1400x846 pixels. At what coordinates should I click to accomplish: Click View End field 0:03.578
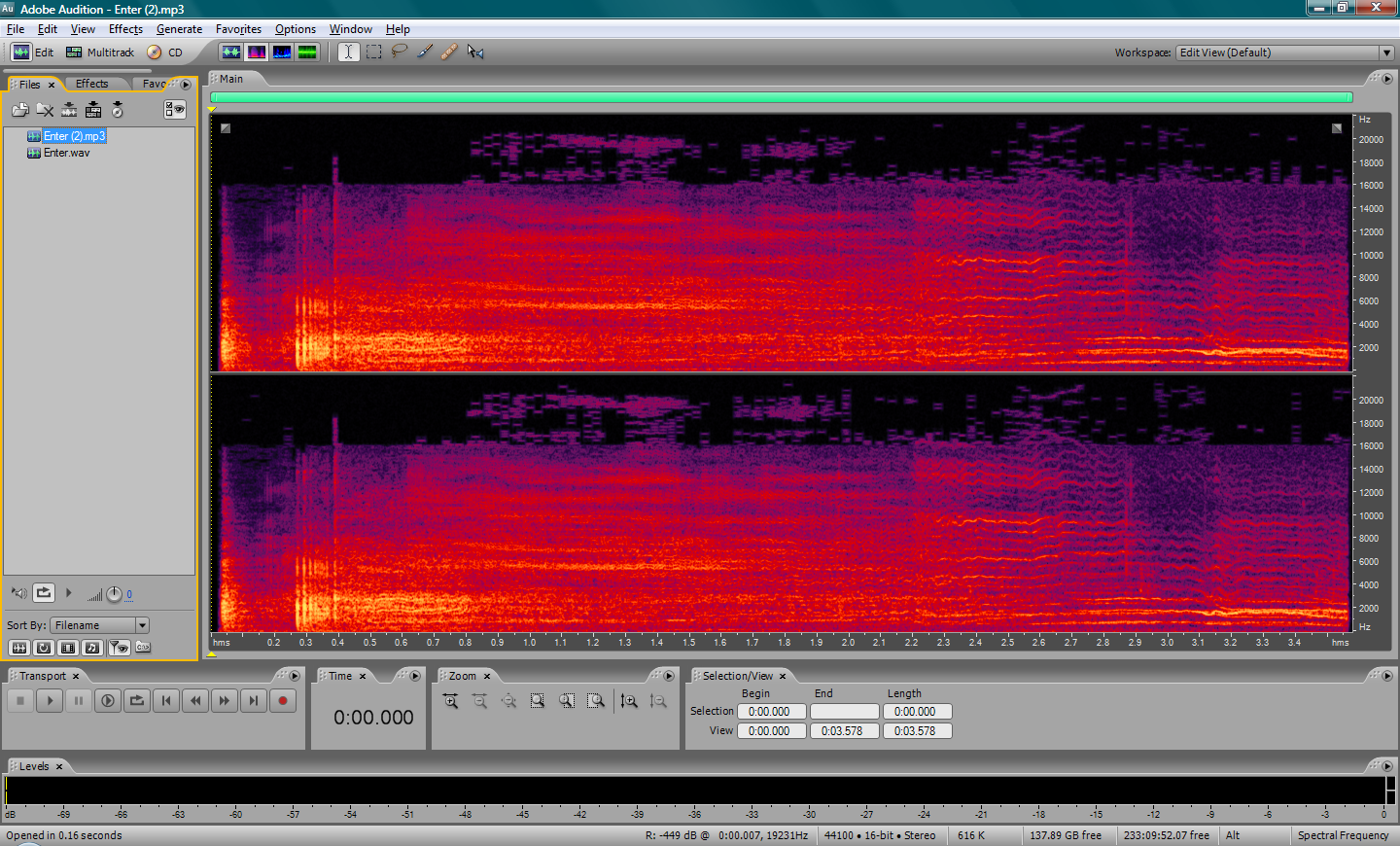coord(845,731)
